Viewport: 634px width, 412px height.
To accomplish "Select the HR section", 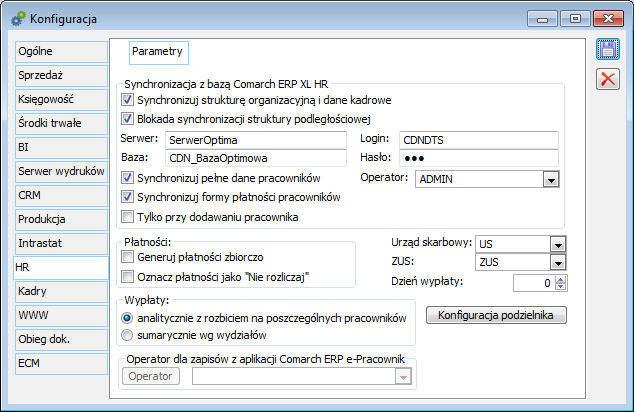I will (61, 267).
